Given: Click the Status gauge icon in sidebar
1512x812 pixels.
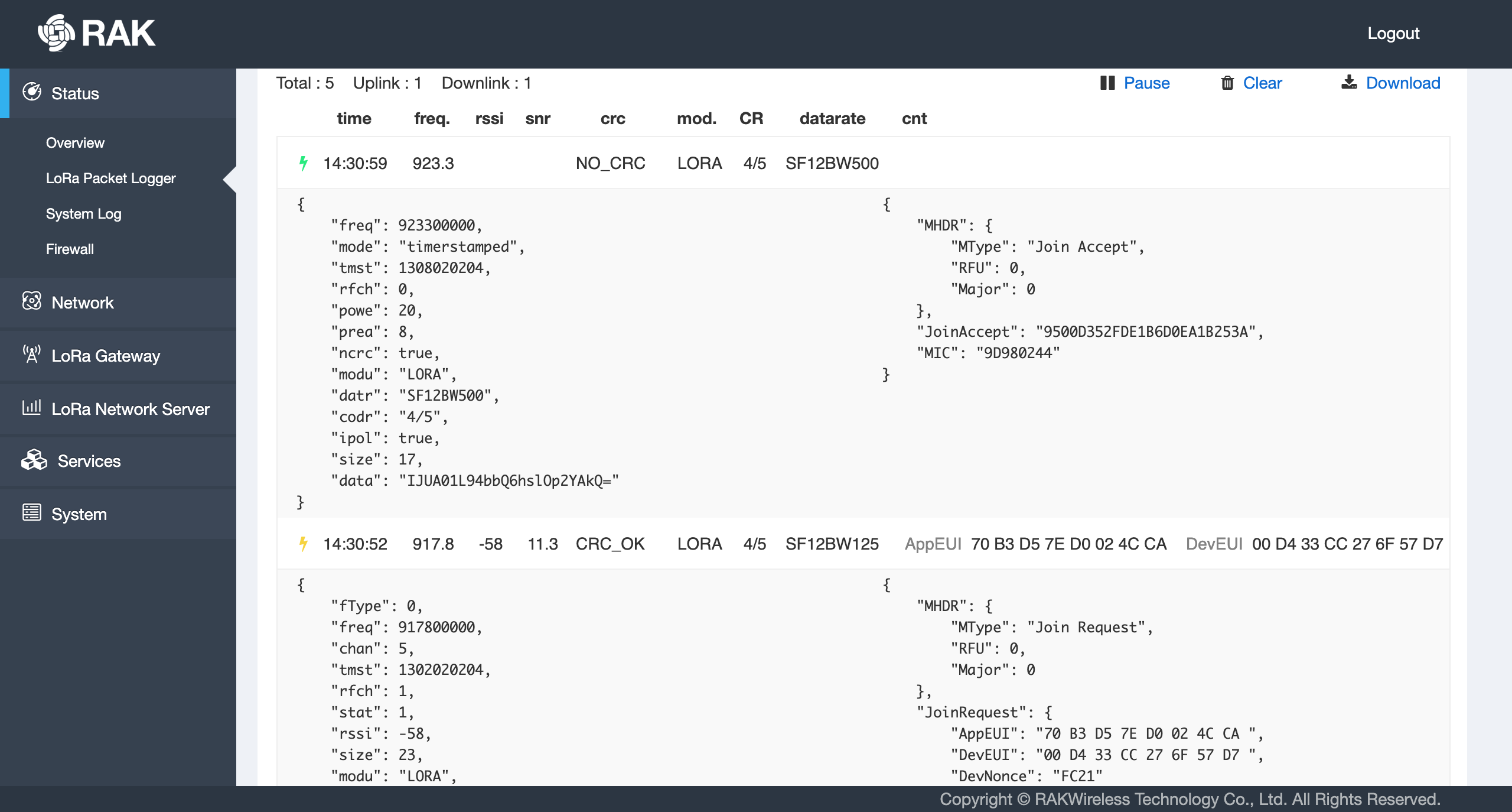Looking at the screenshot, I should click(32, 92).
